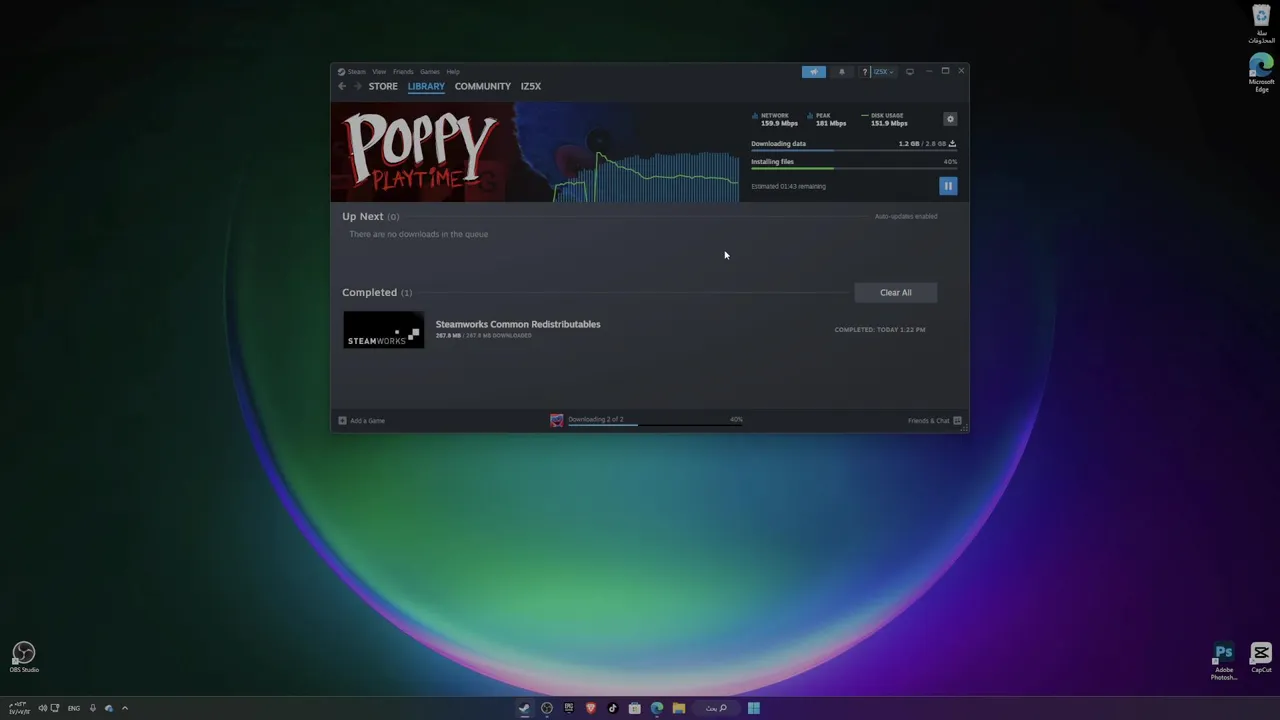Viewport: 1280px width, 720px height.
Task: Open Edge browser taskbar icon
Action: click(657, 708)
